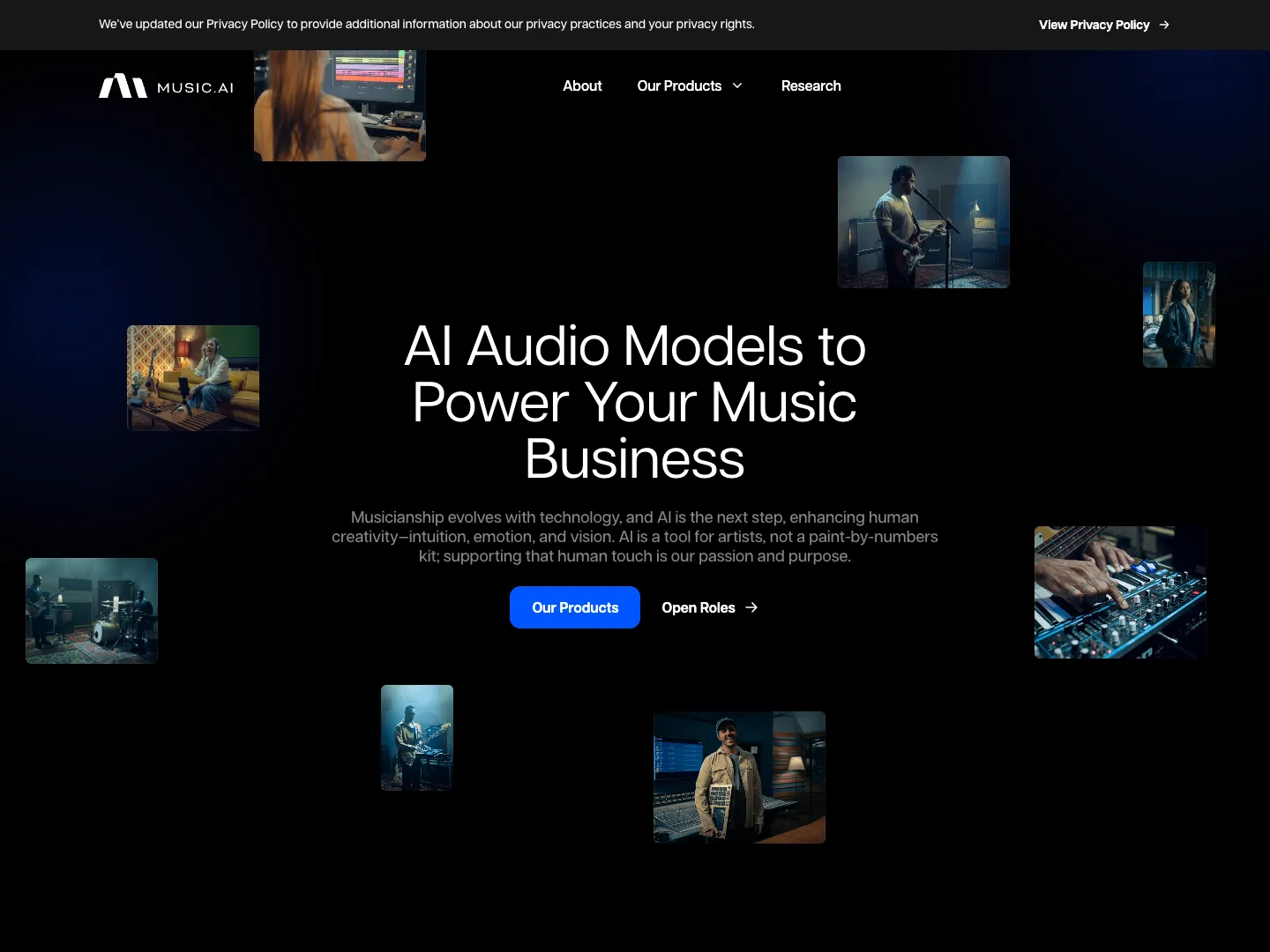
Task: Select the guitarist singing at microphone photo
Action: click(x=923, y=222)
